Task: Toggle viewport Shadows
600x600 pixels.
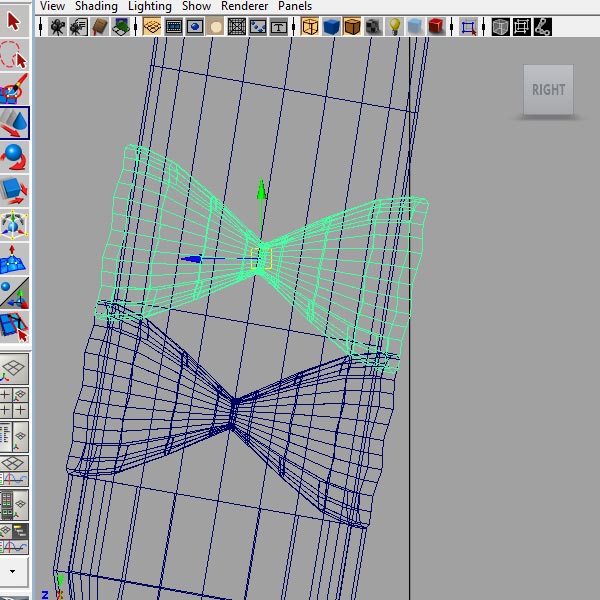Action: click(x=415, y=27)
